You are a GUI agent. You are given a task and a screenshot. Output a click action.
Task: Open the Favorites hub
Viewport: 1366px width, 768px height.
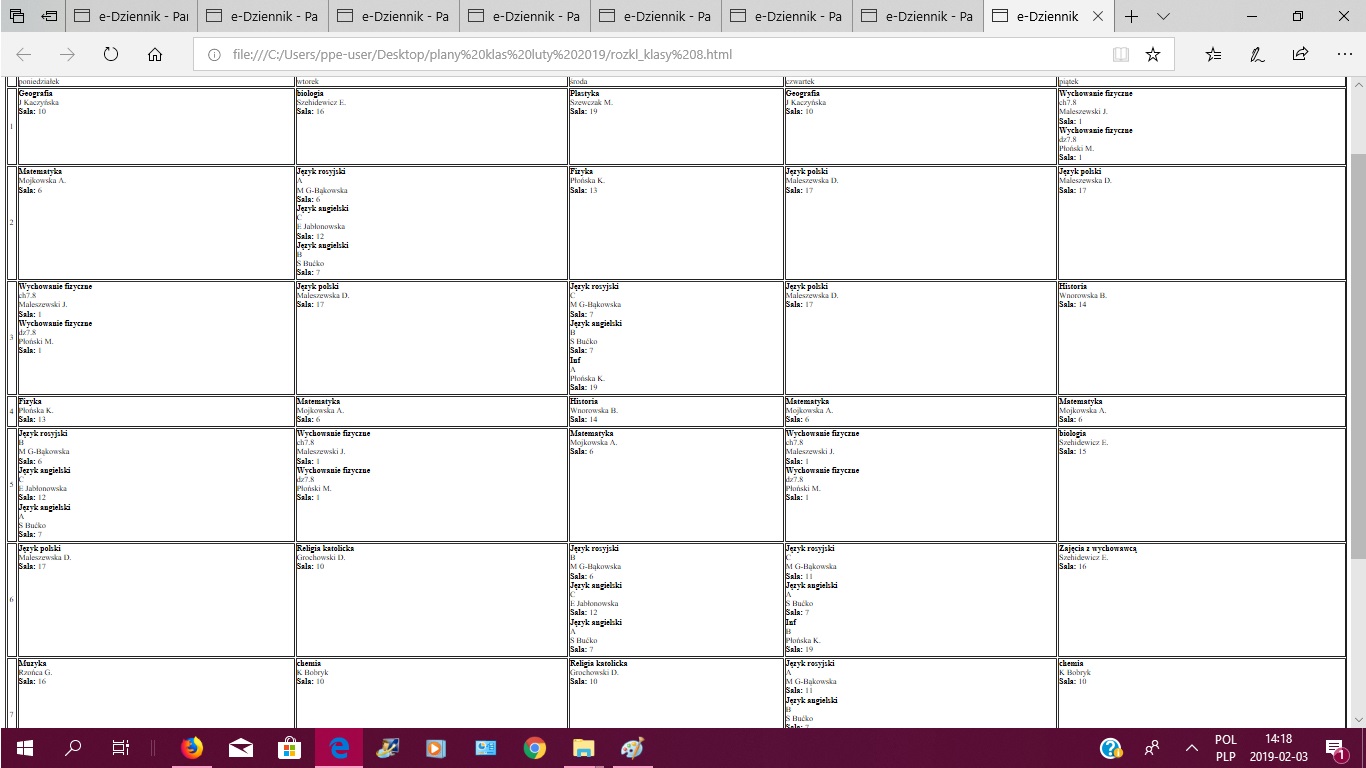coord(1213,55)
